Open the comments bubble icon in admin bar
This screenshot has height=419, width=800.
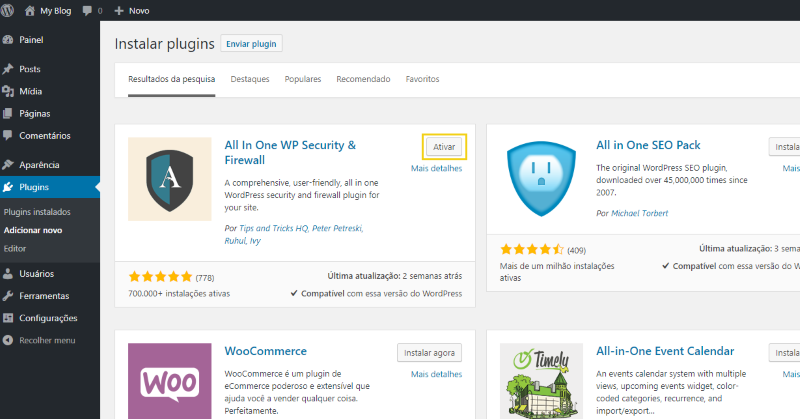pos(87,10)
